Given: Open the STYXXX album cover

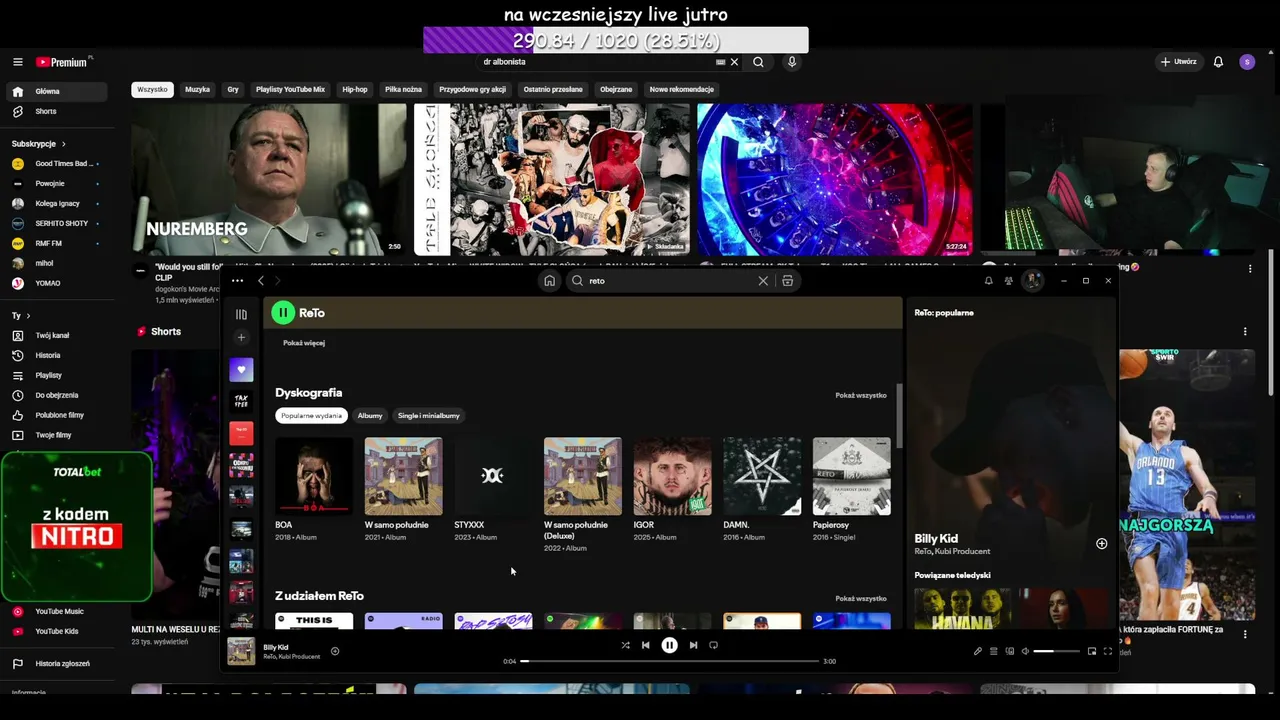Looking at the screenshot, I should (x=493, y=476).
